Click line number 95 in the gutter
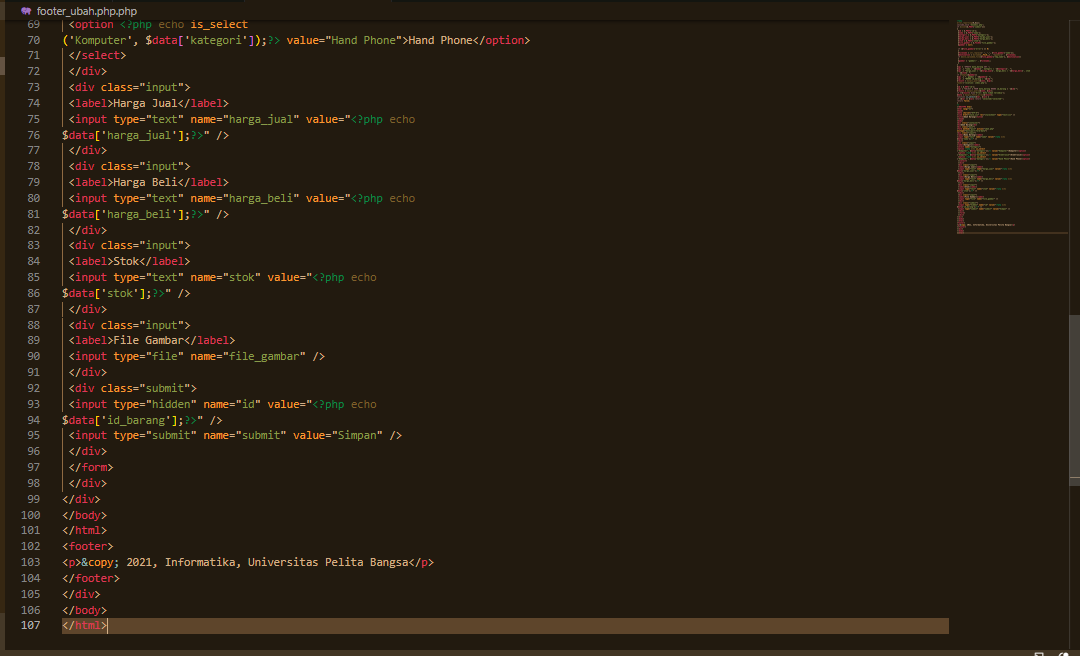1080x656 pixels. 33,435
